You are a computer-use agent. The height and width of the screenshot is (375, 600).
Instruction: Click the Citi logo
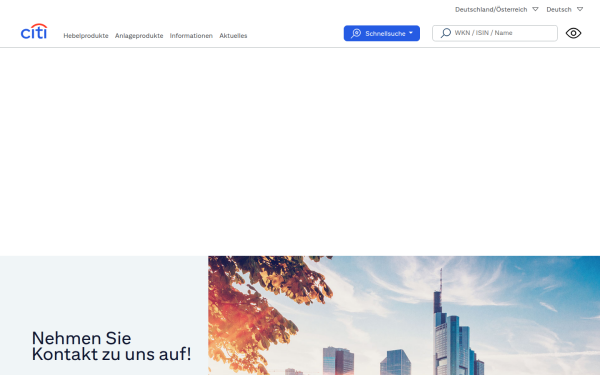coord(34,31)
